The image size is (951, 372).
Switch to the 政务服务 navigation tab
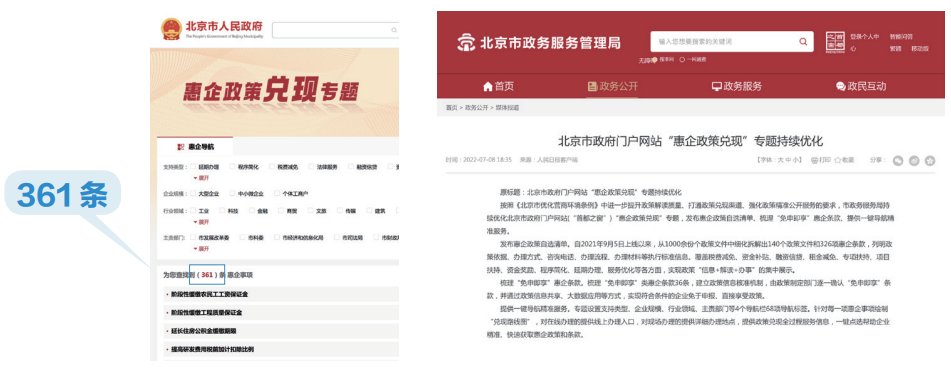point(736,87)
